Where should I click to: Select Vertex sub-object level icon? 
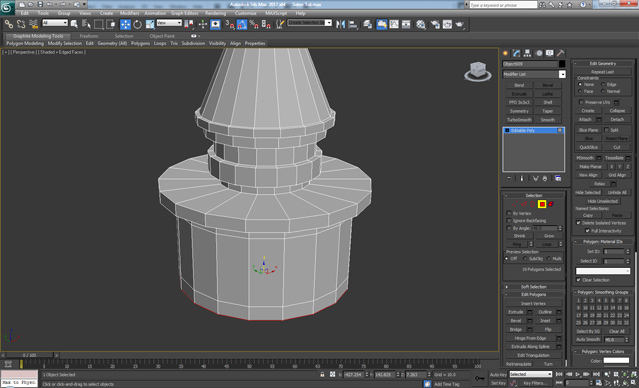coord(515,204)
